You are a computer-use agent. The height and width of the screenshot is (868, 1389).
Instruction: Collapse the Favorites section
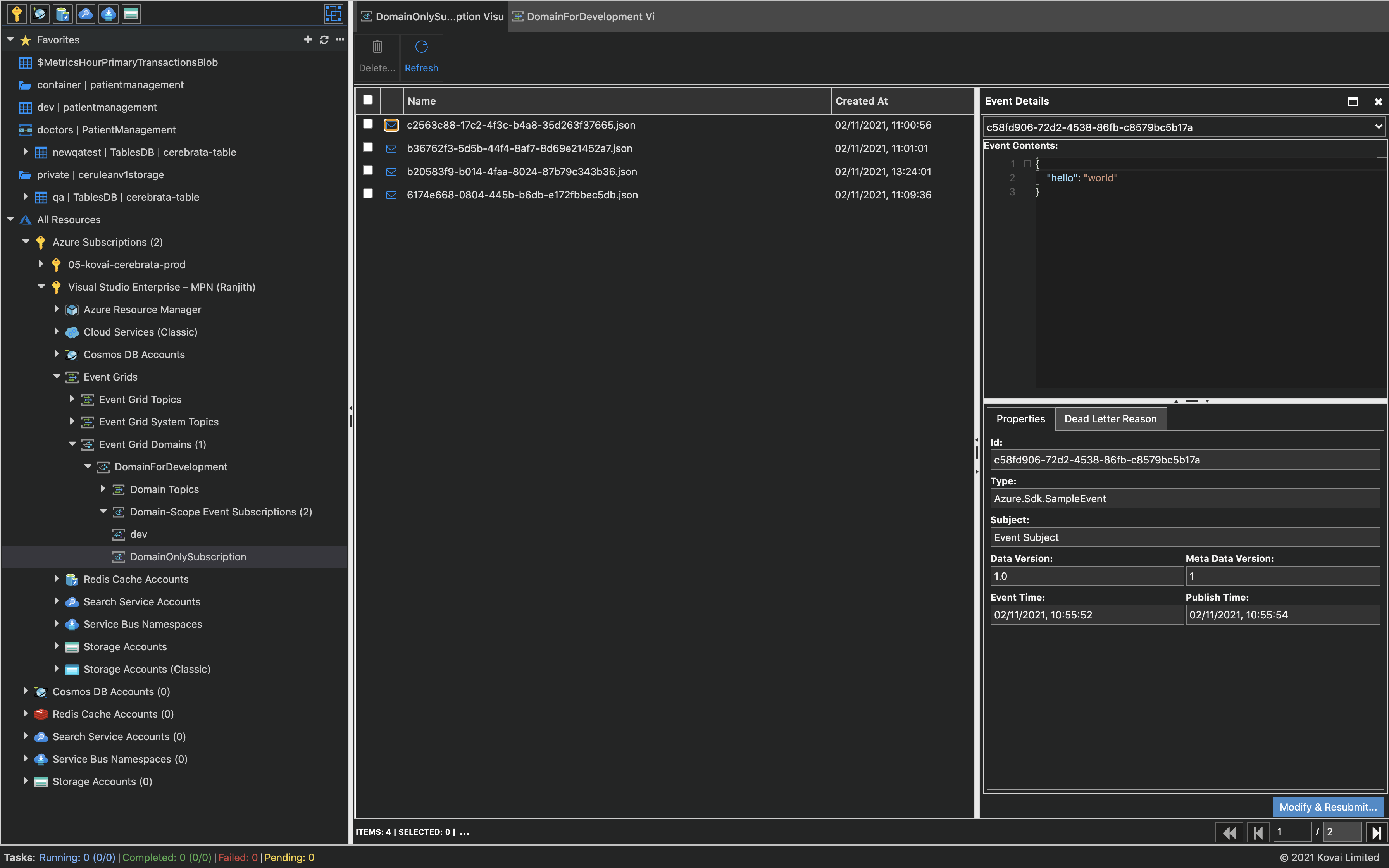tap(10, 40)
